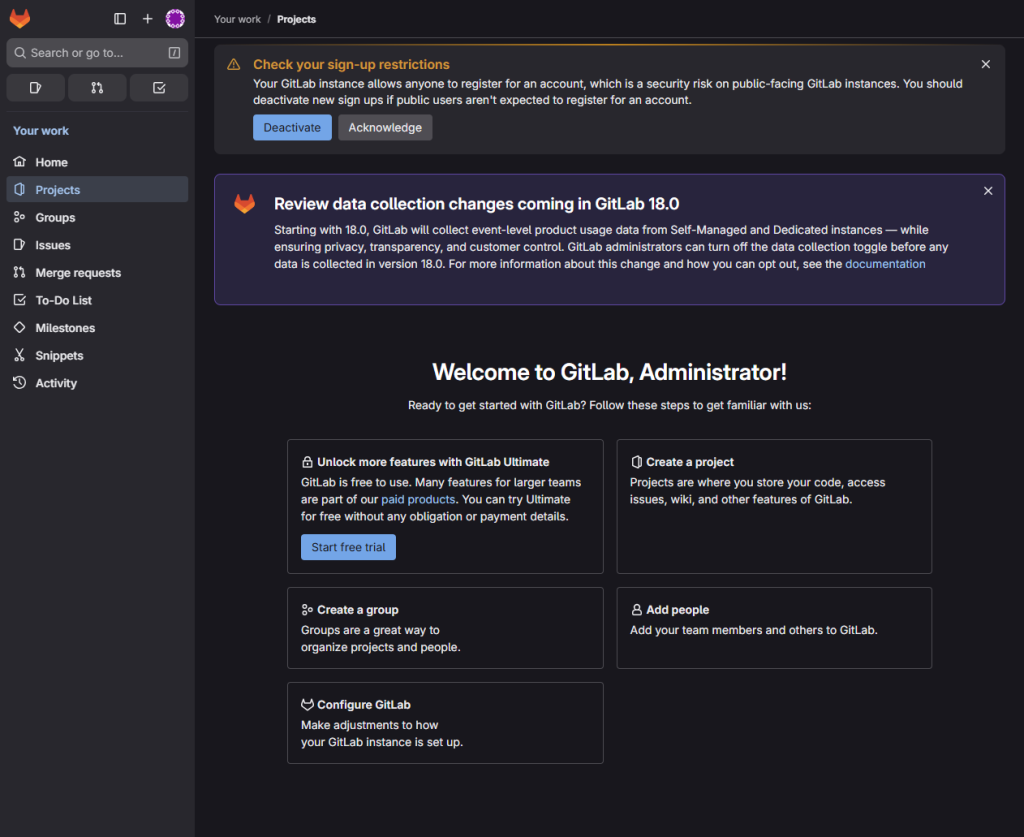Open to-do items shortcut icon

coord(159,88)
